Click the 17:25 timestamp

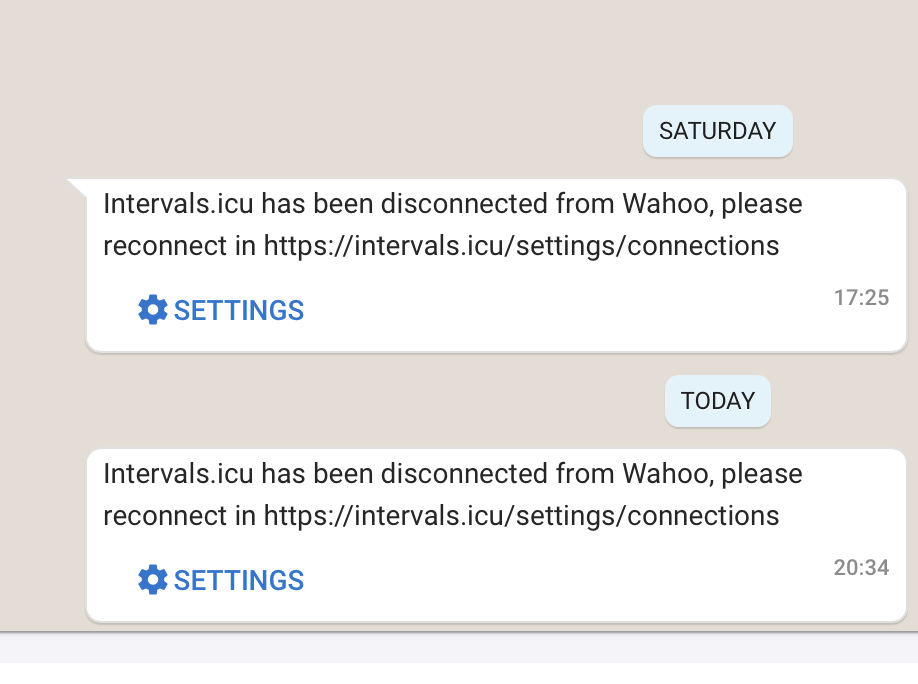tap(861, 297)
